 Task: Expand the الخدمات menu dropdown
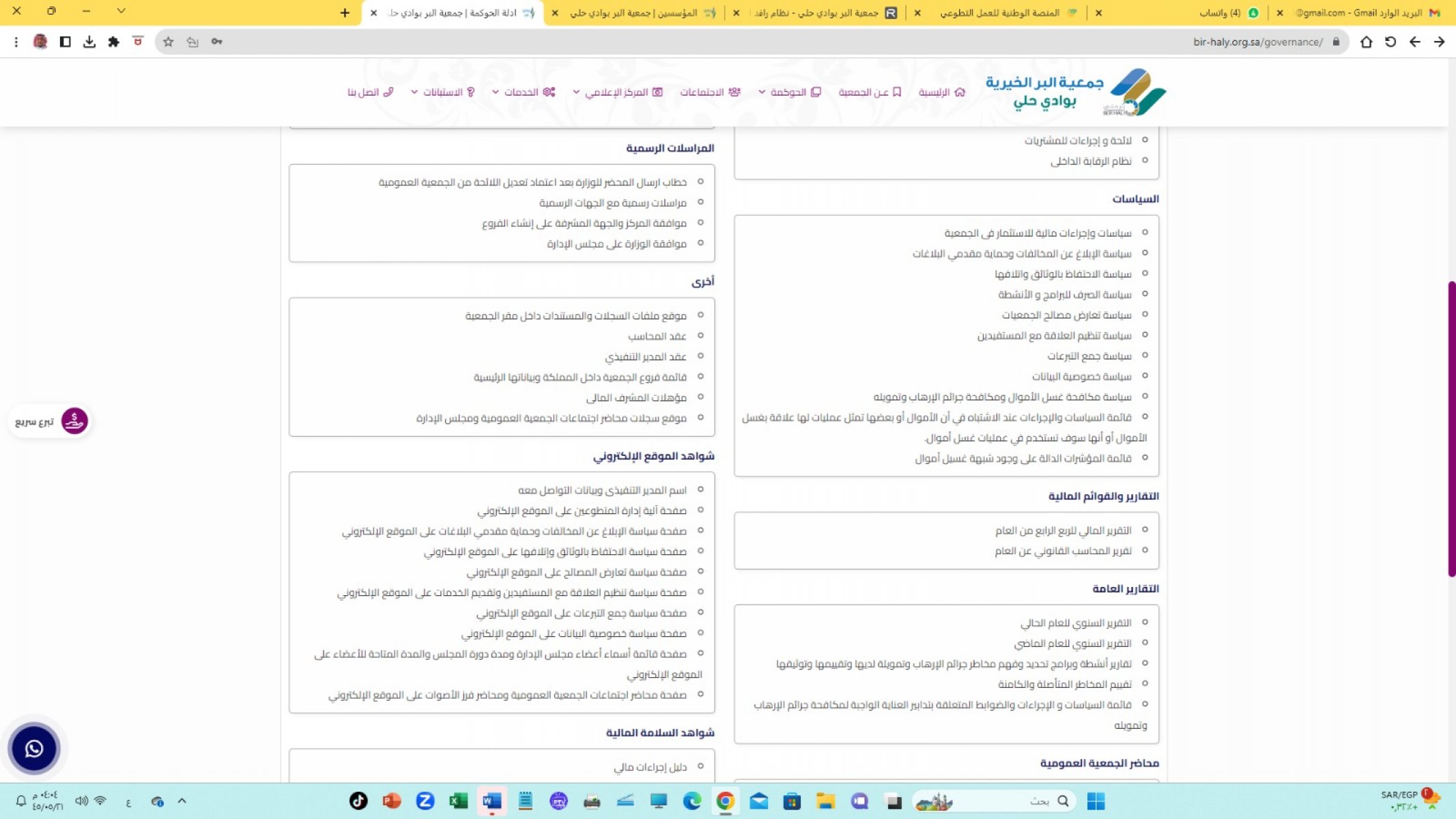(524, 92)
